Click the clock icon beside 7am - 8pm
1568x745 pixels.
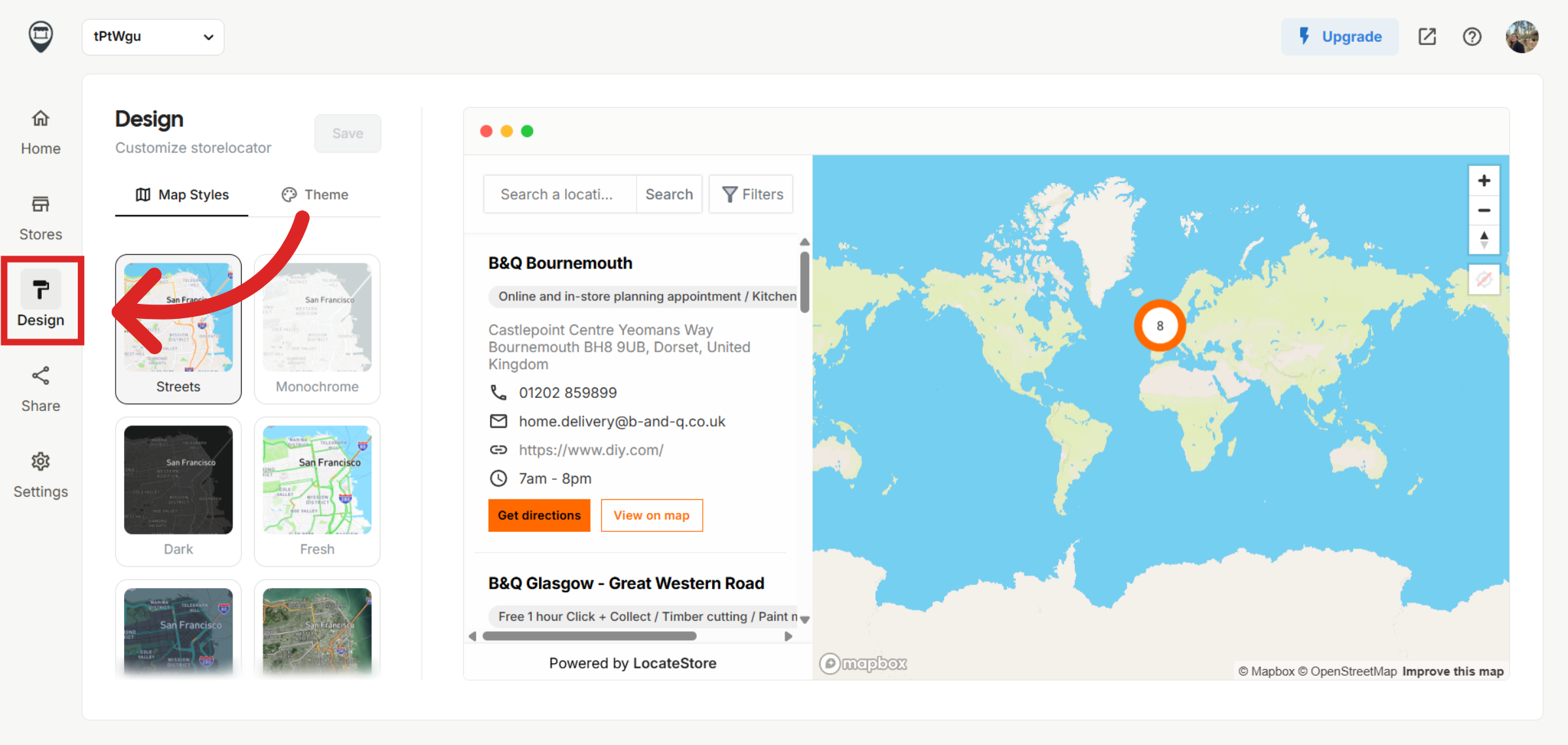click(498, 478)
